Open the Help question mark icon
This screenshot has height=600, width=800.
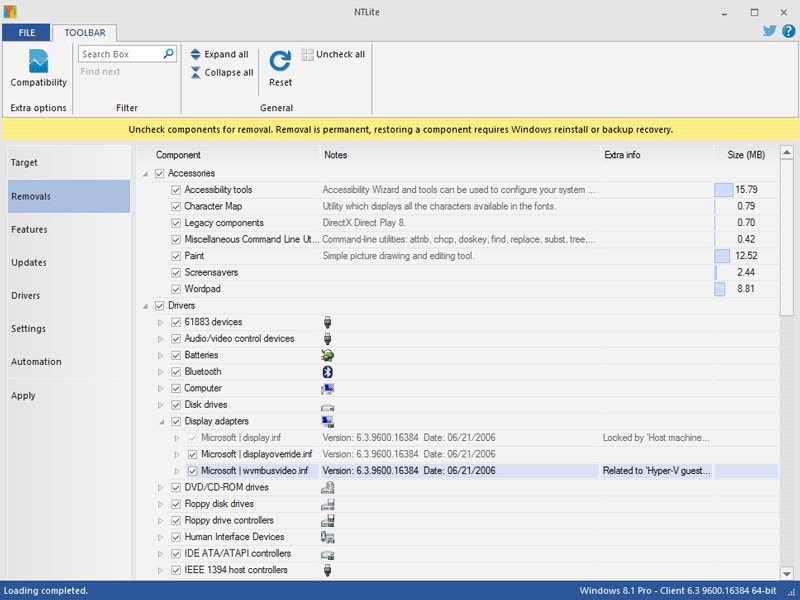click(x=788, y=31)
